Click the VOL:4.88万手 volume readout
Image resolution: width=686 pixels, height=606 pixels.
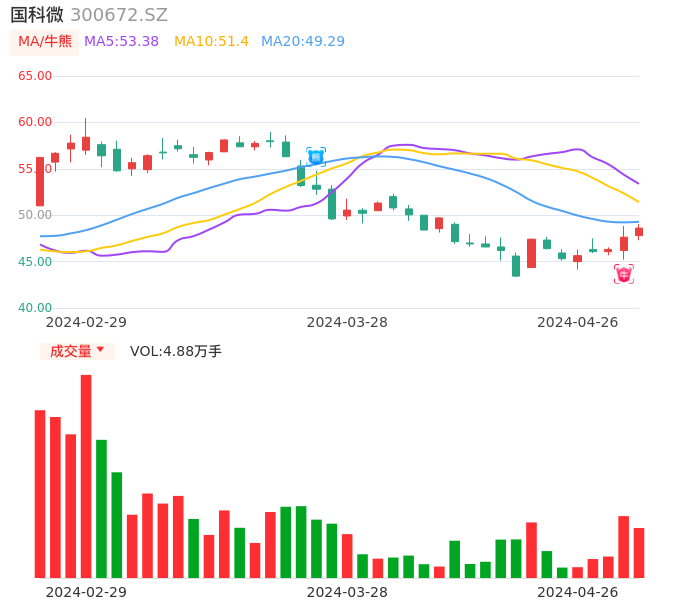tap(176, 351)
